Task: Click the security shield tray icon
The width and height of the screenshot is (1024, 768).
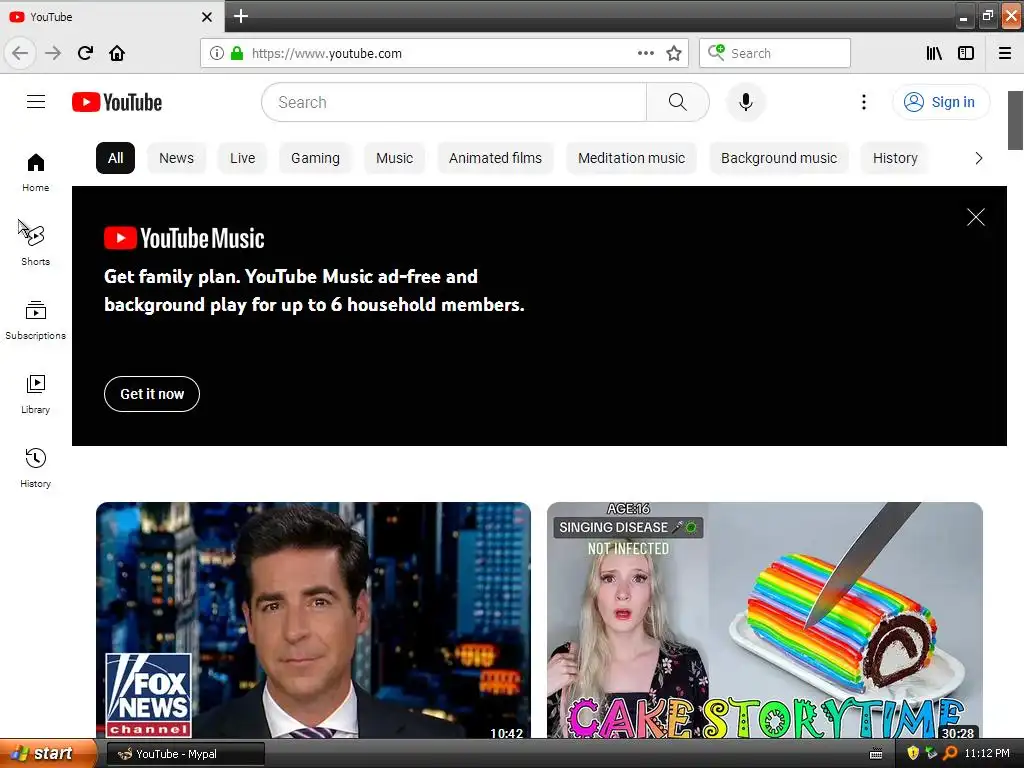Action: pyautogui.click(x=913, y=753)
